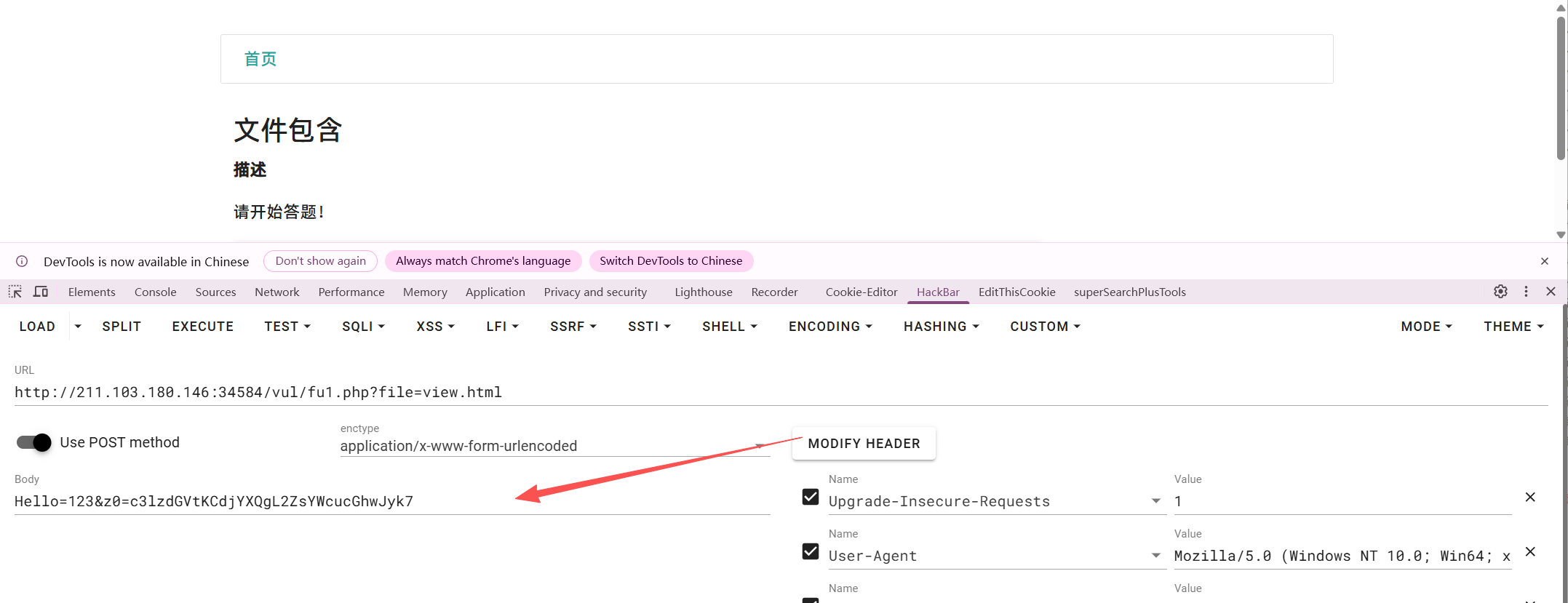Viewport: 1568px width, 603px height.
Task: Uncheck the Upgrade-Insecure-Requests header checkbox
Action: [811, 497]
